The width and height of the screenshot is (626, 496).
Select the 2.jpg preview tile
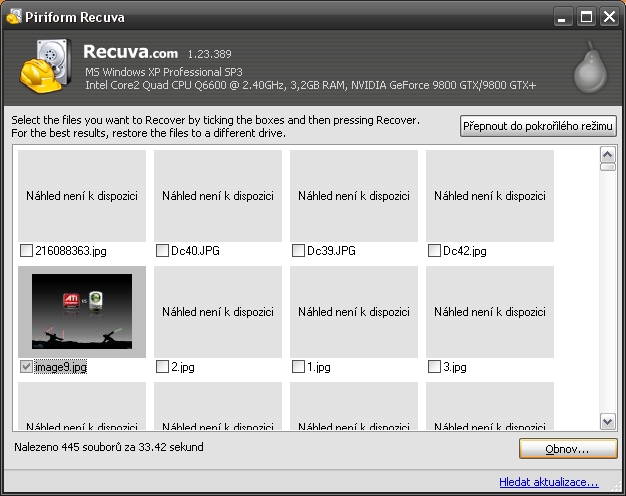coord(218,311)
